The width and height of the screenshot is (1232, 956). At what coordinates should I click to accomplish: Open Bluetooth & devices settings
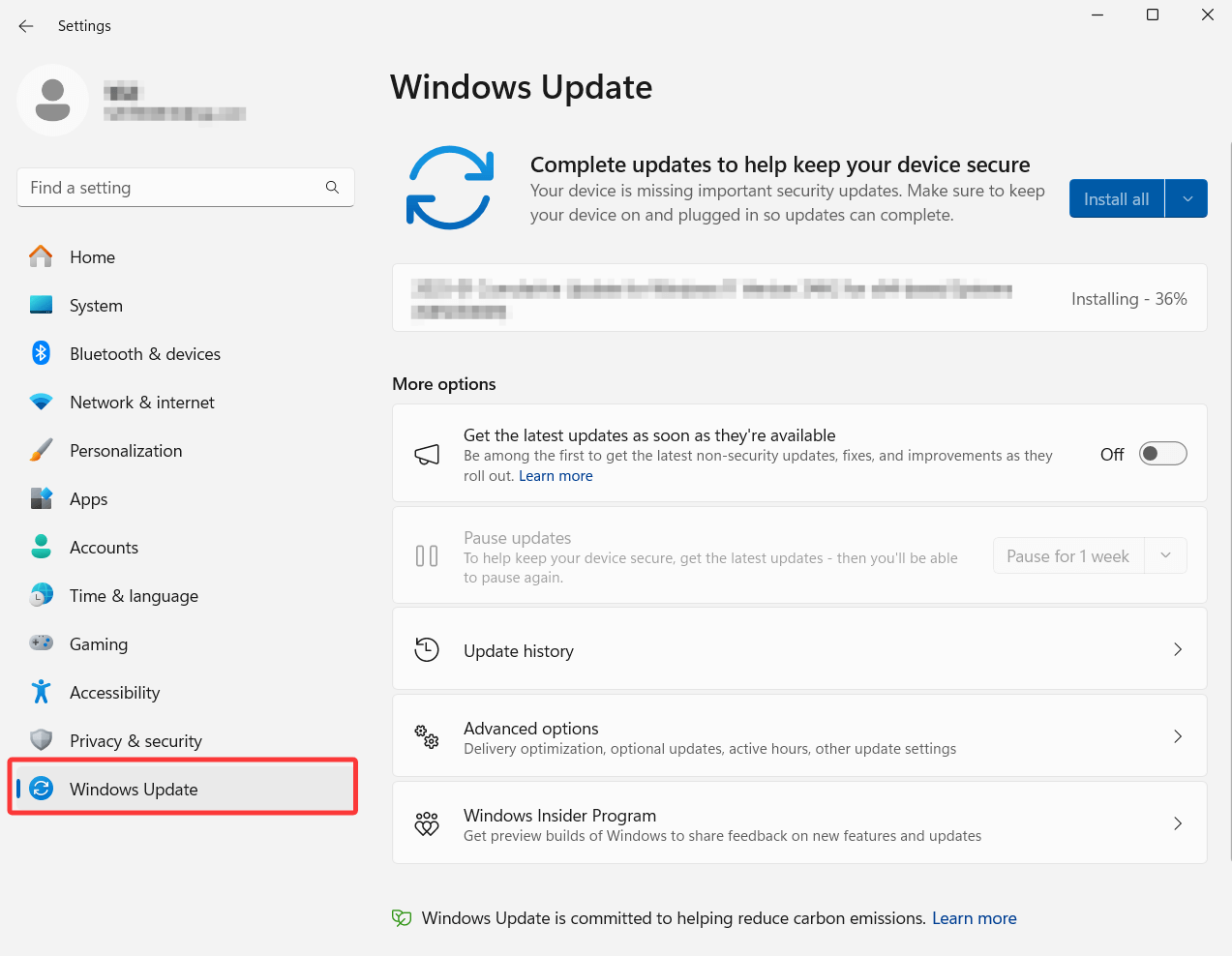coord(145,353)
